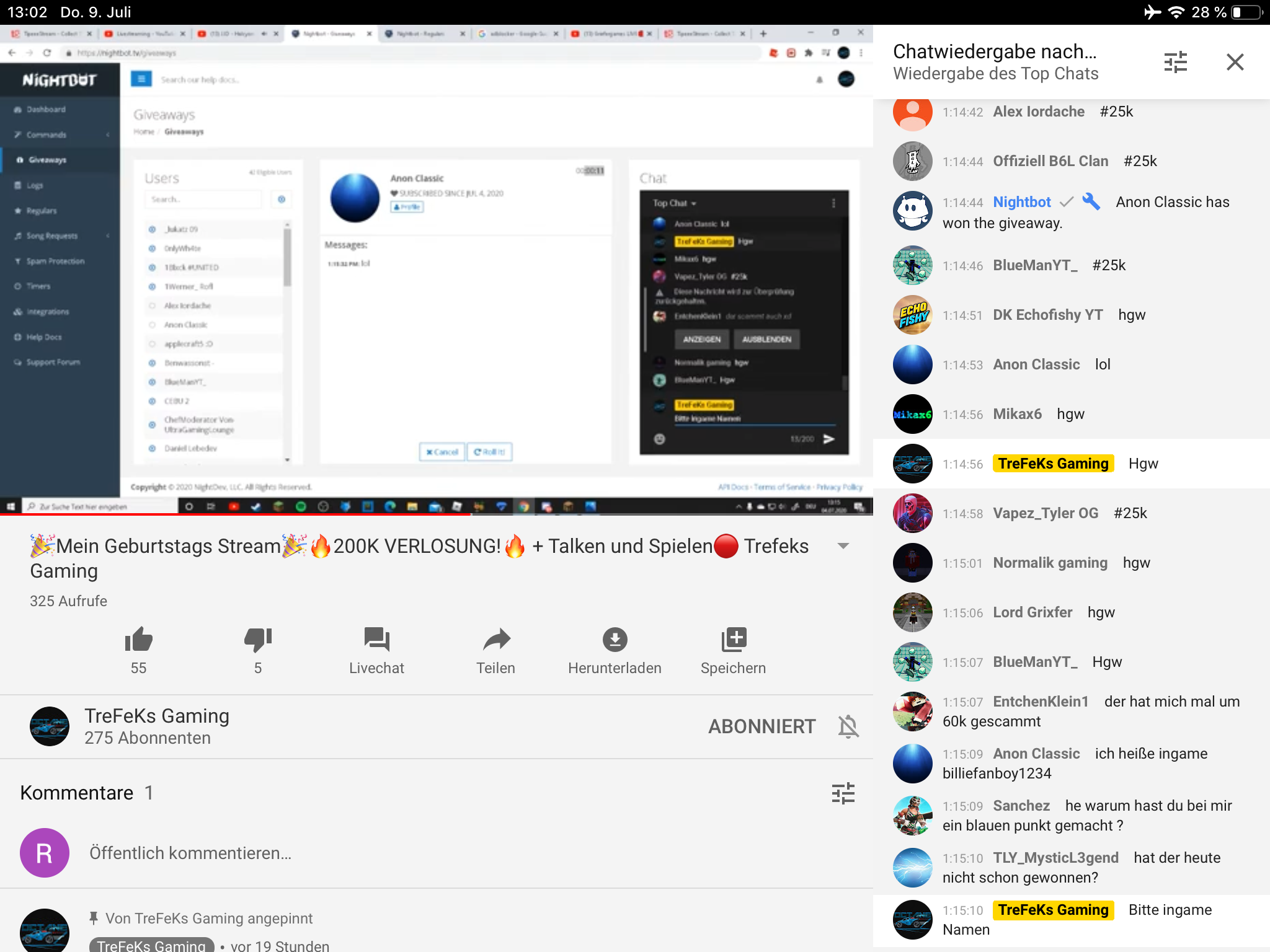Open the Nightbot avatar in chat
Image resolution: width=1270 pixels, height=952 pixels.
tap(913, 211)
